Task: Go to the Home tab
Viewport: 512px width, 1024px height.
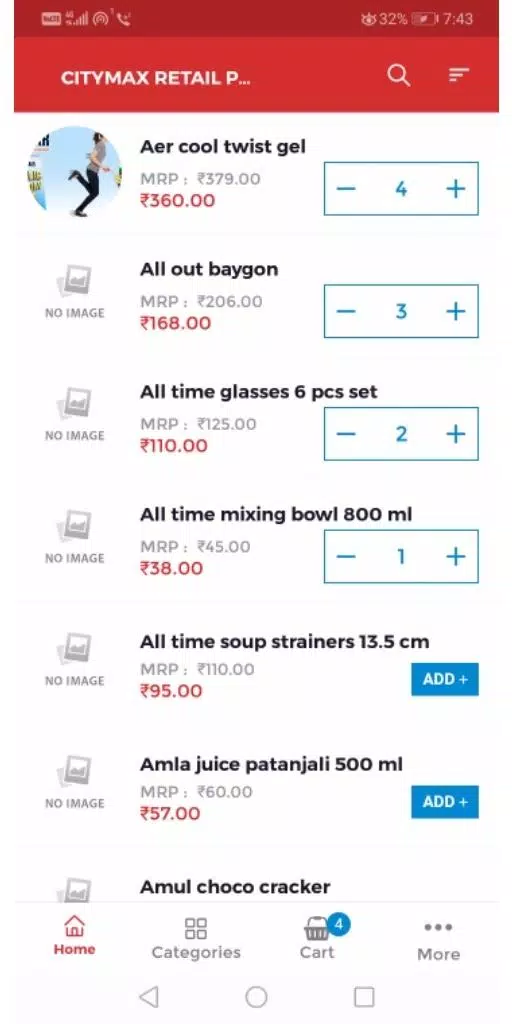Action: point(74,936)
